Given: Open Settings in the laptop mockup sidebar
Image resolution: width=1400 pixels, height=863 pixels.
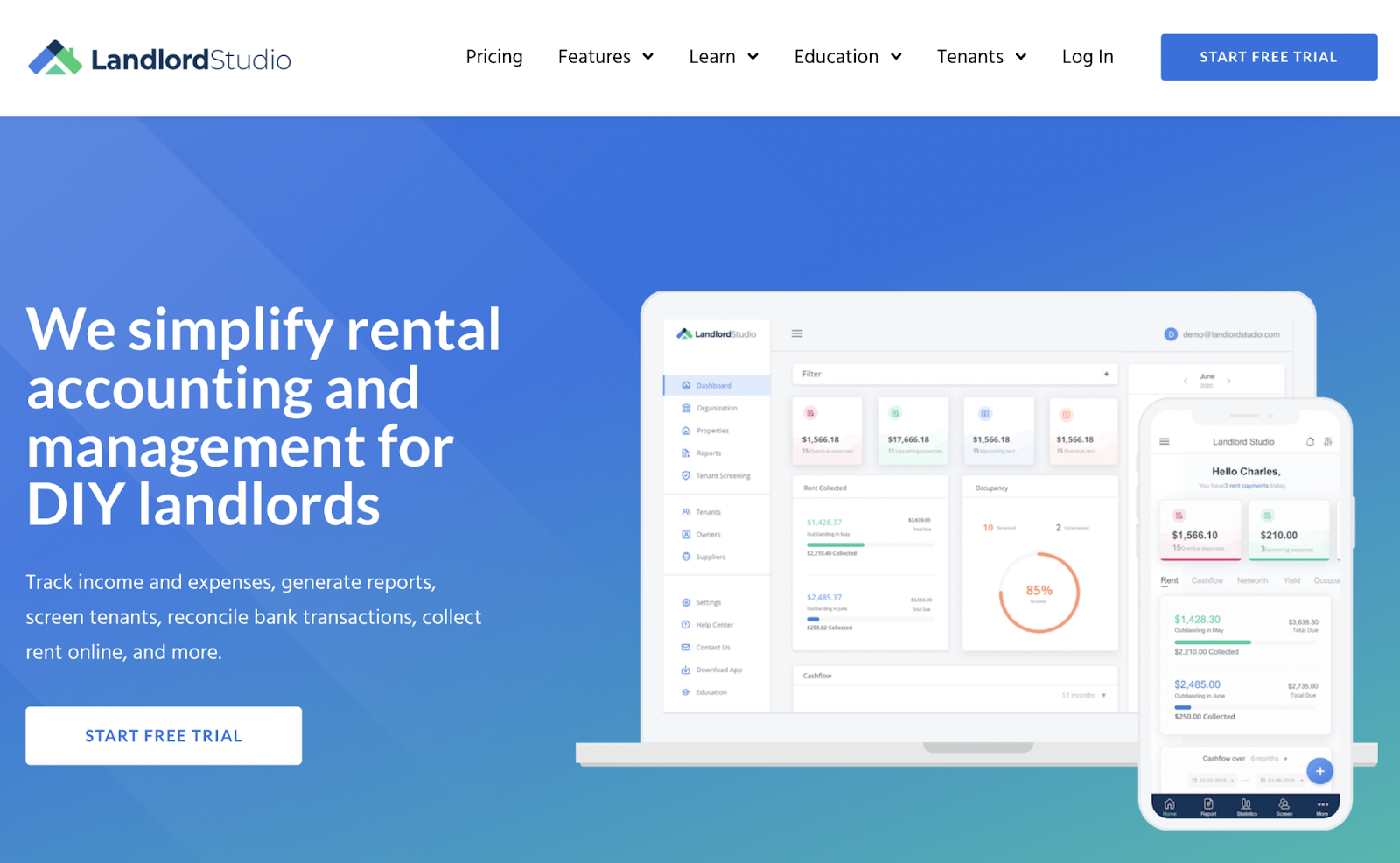Looking at the screenshot, I should pos(702,602).
